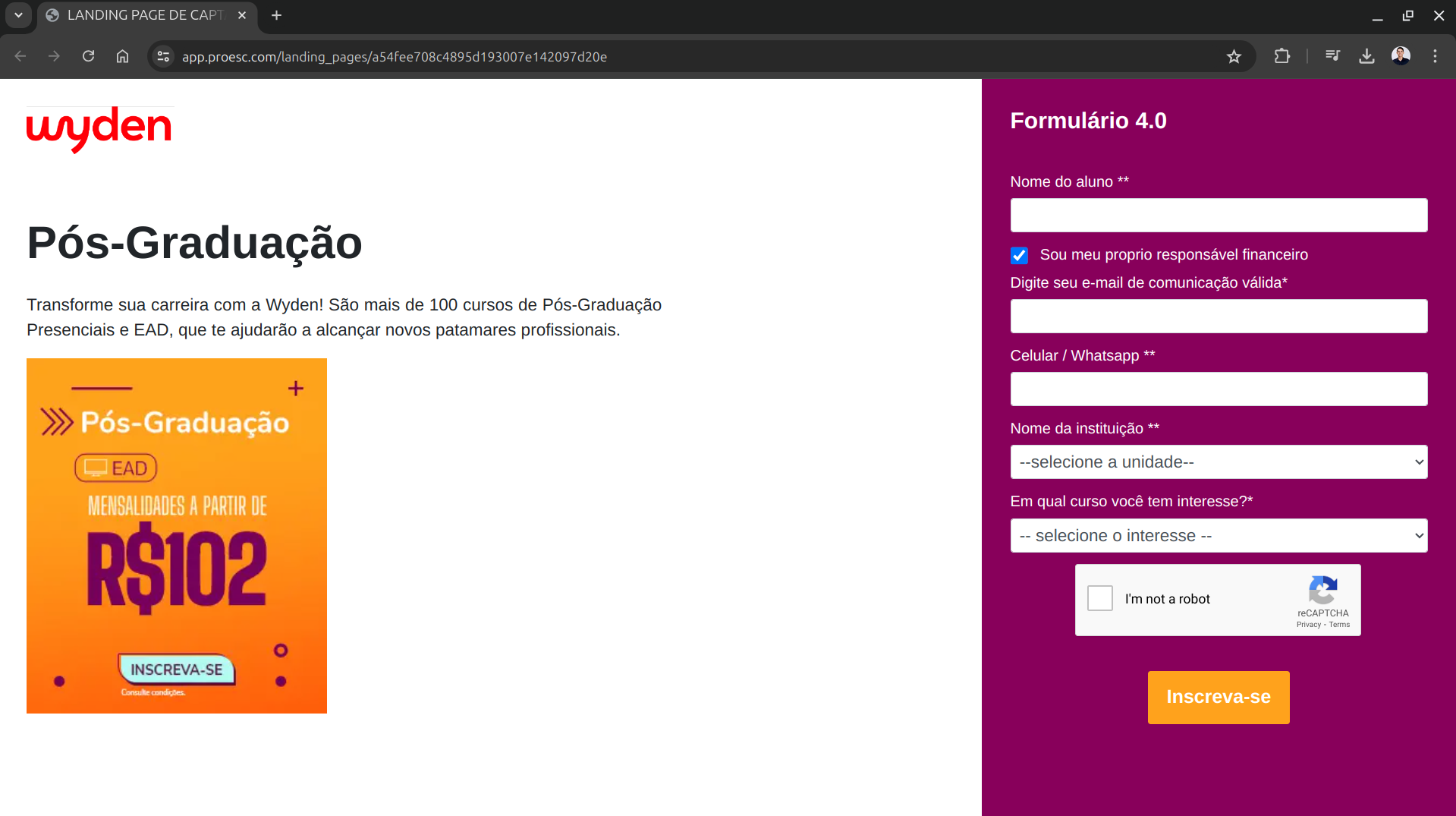Viewport: 1456px width, 816px height.
Task: Bookmark this page with the star icon
Action: click(x=1234, y=56)
